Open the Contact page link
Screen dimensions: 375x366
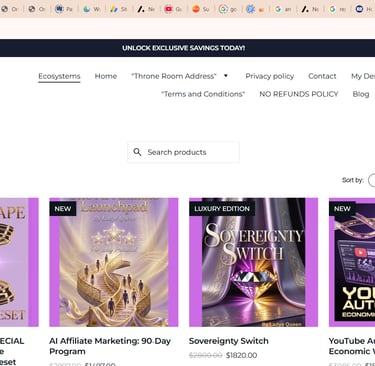pyautogui.click(x=322, y=76)
